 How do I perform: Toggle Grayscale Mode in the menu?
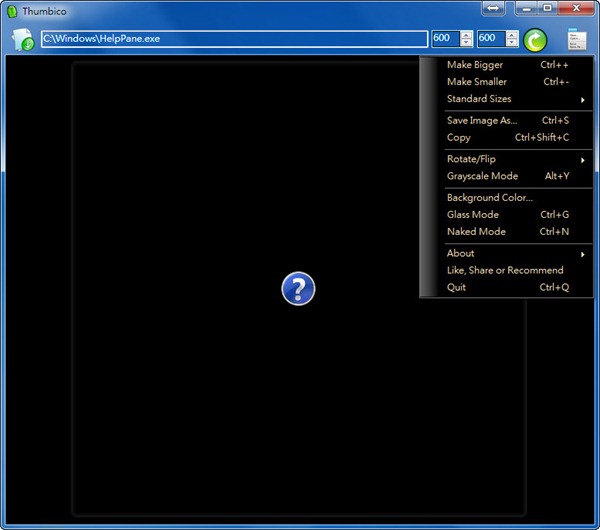point(482,176)
